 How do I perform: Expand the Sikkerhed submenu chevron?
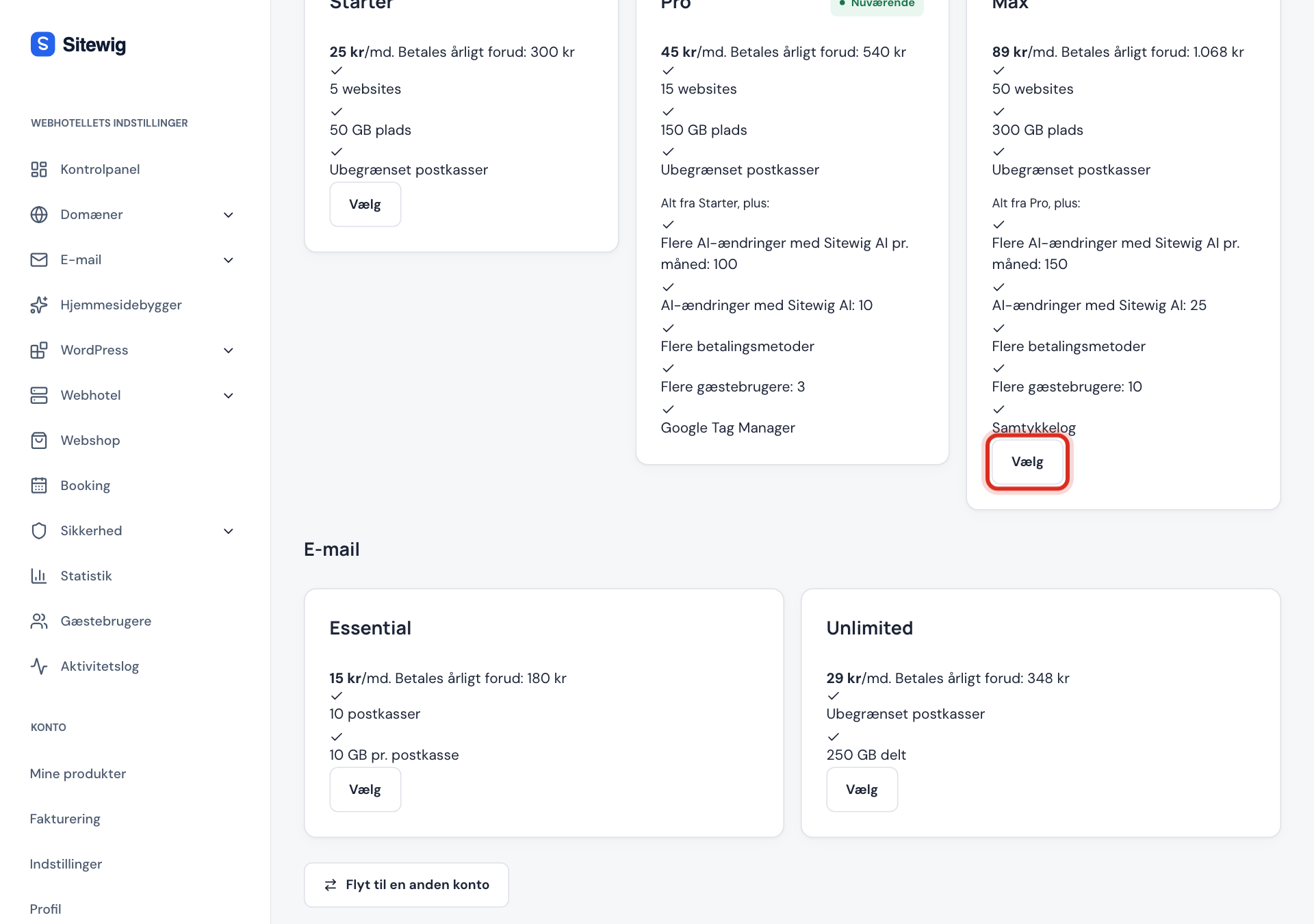point(229,531)
